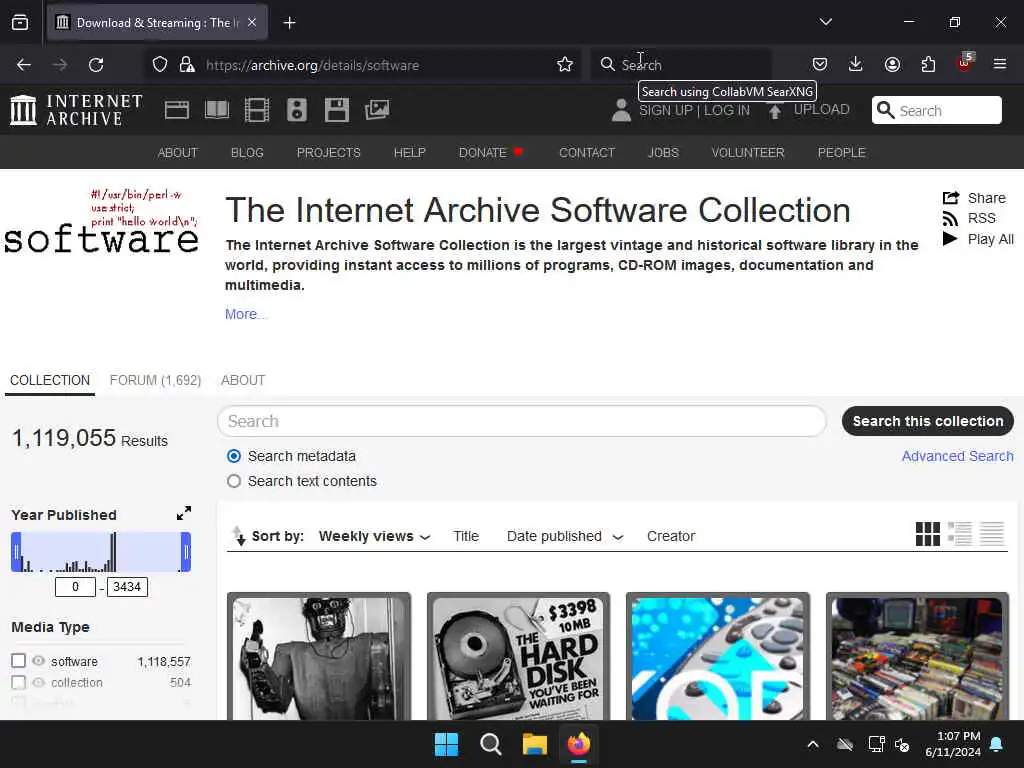Click the Share icon
This screenshot has width=1024, height=768.
point(951,198)
